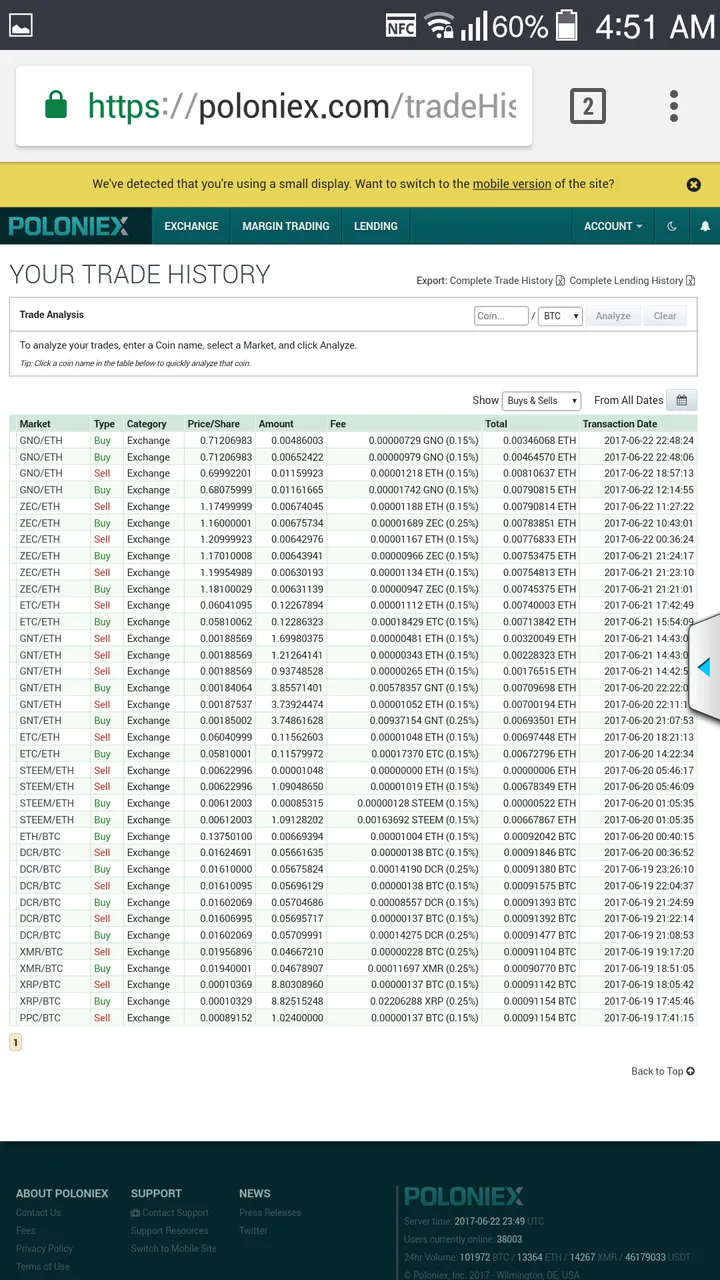The width and height of the screenshot is (720, 1280).
Task: Click total 0.00000006 ETH cell
Action: 539,770
